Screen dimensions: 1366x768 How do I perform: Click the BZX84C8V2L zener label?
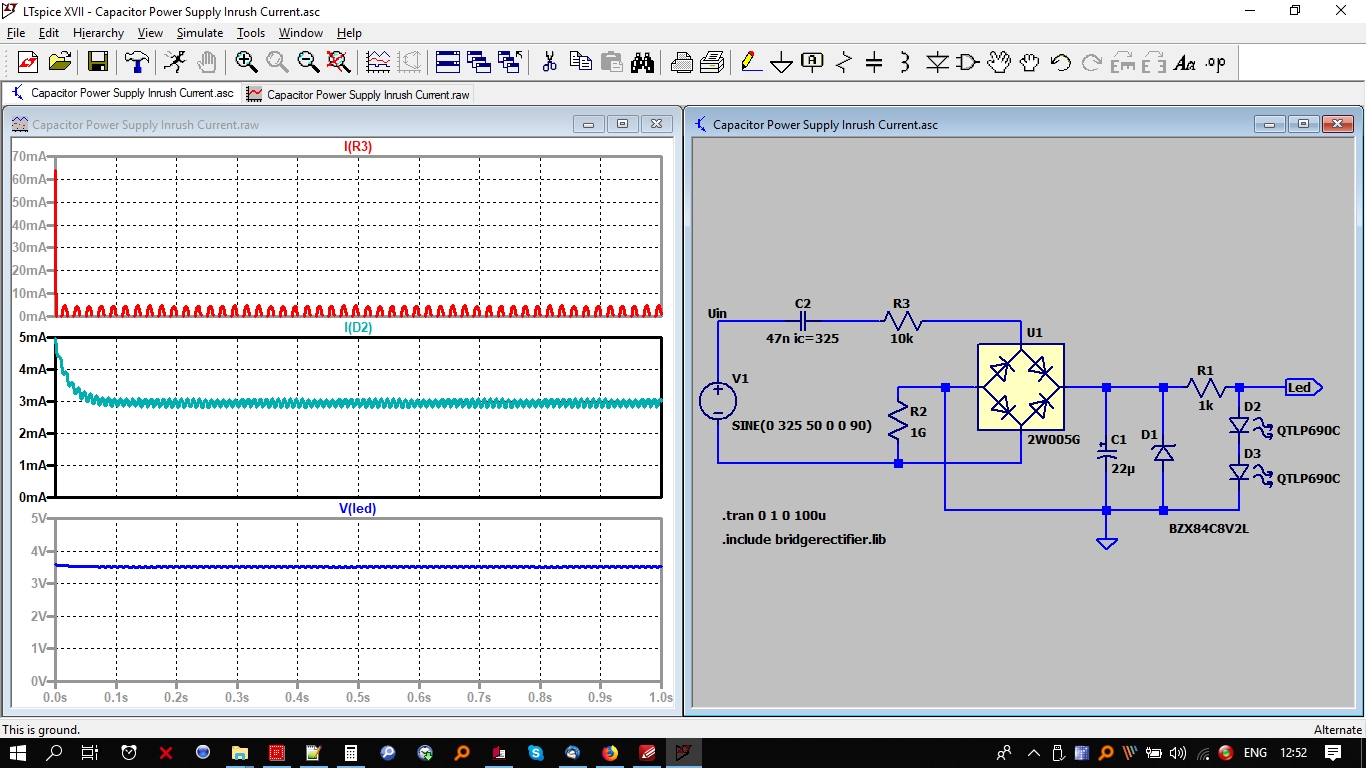(x=1209, y=529)
